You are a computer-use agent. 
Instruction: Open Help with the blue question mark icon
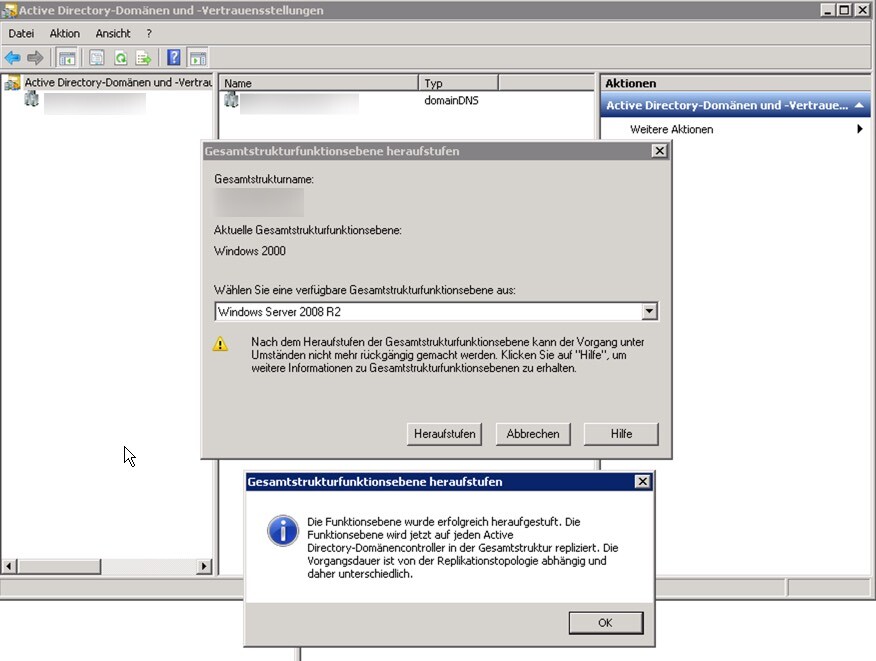tap(174, 57)
